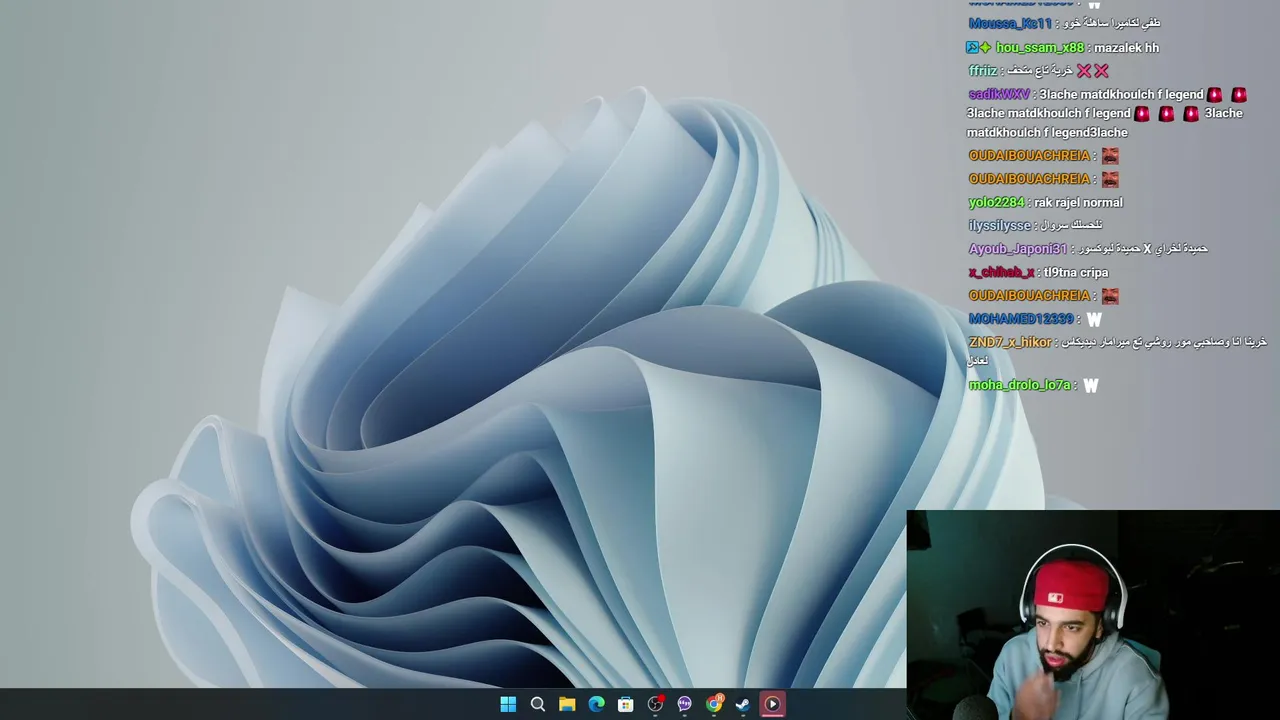Image resolution: width=1280 pixels, height=720 pixels.
Task: Open Microsoft Edge browser
Action: coord(596,704)
